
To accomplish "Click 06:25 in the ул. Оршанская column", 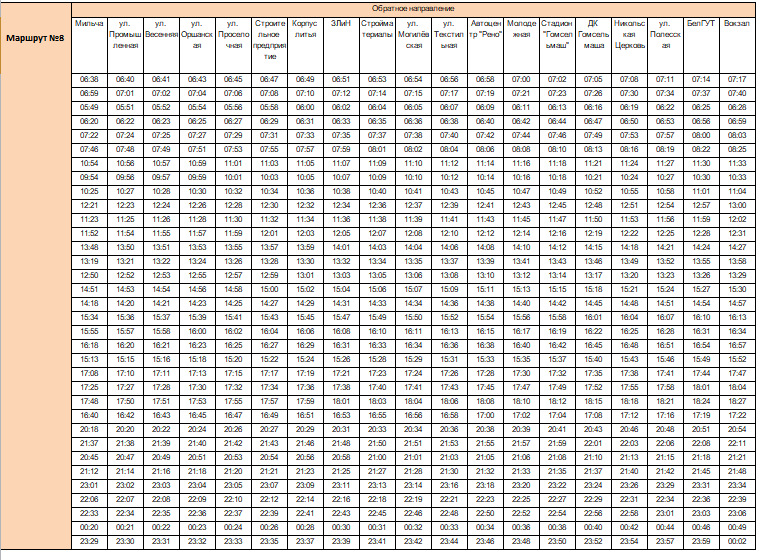I will (x=197, y=121).
